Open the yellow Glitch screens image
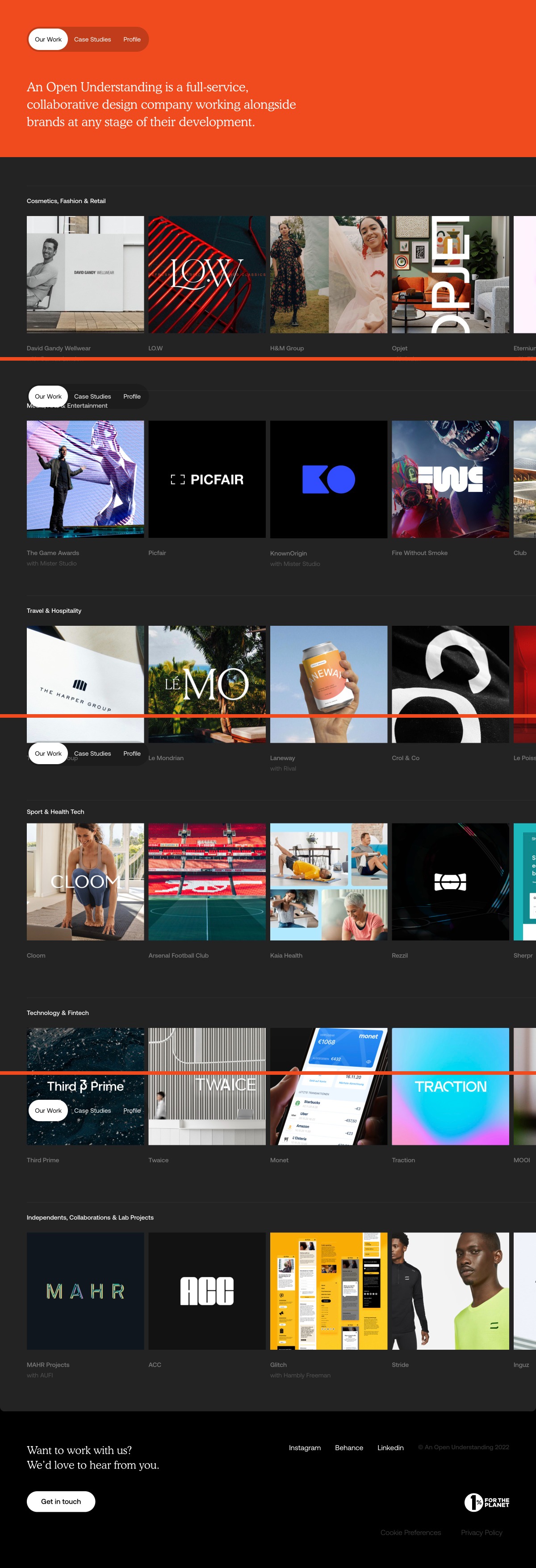The height and width of the screenshot is (1568, 536). [x=329, y=1291]
